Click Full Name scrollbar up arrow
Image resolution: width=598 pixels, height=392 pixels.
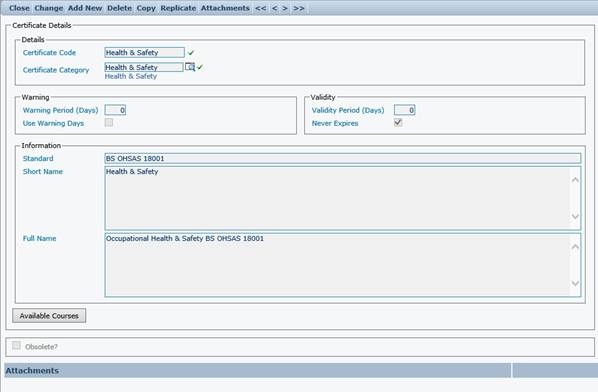click(575, 247)
